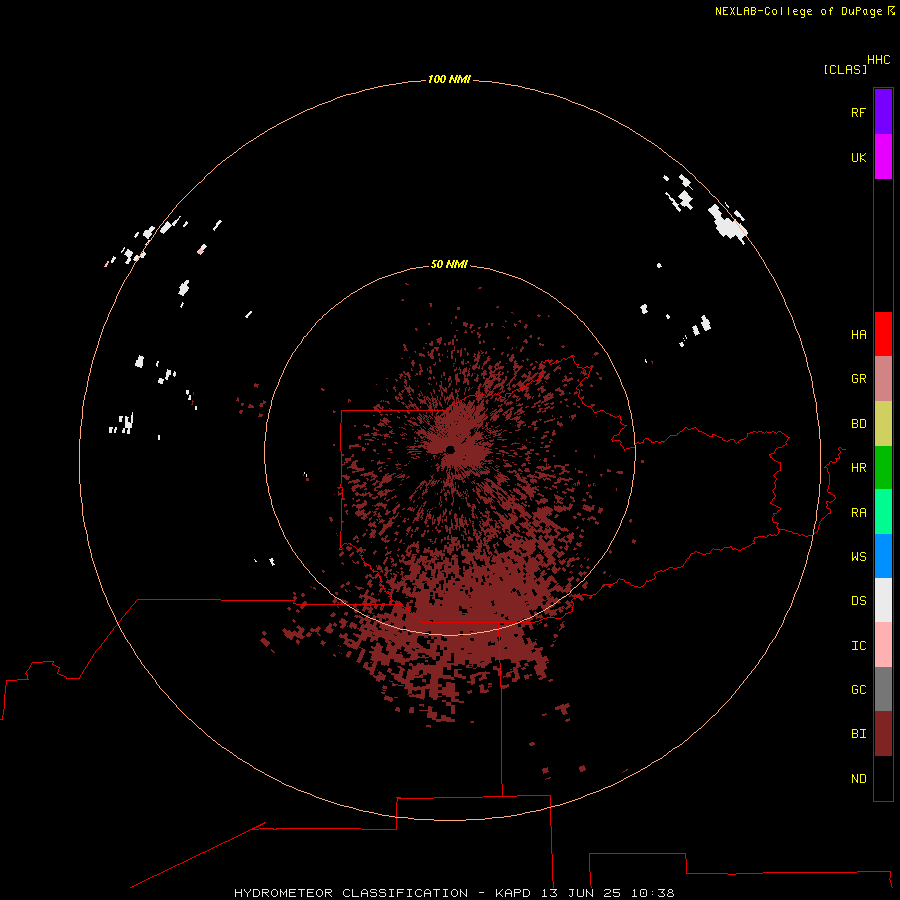This screenshot has height=900, width=900.
Task: Click the WS legend label
Action: pyautogui.click(x=858, y=556)
